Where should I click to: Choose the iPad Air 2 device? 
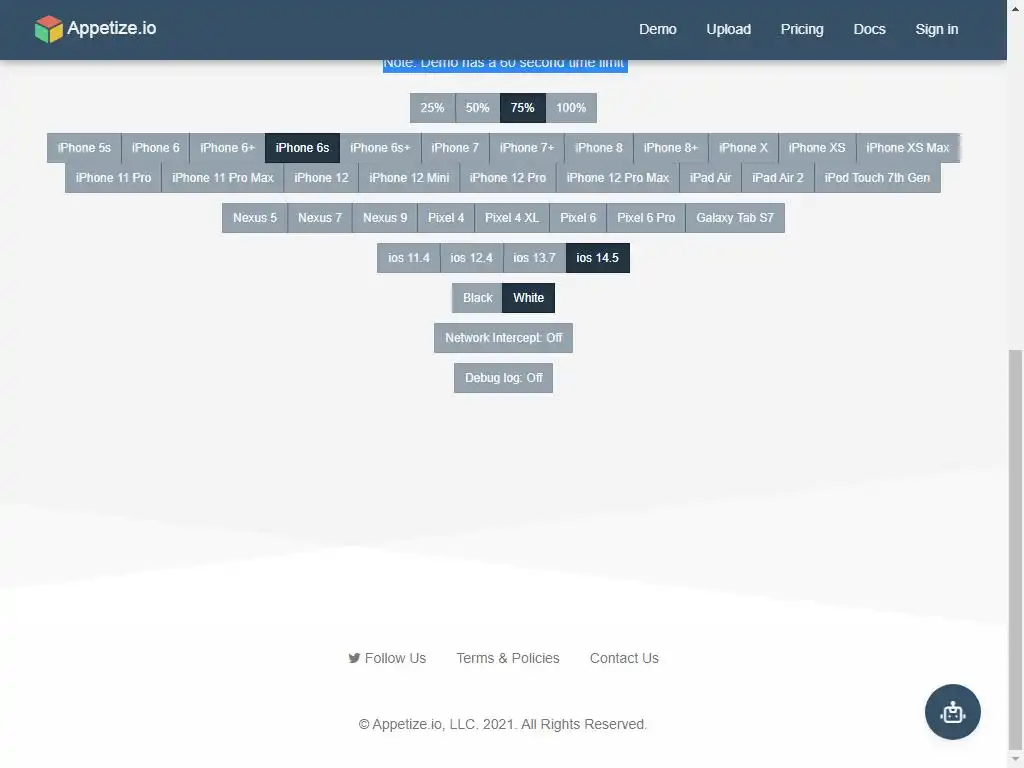(x=778, y=178)
